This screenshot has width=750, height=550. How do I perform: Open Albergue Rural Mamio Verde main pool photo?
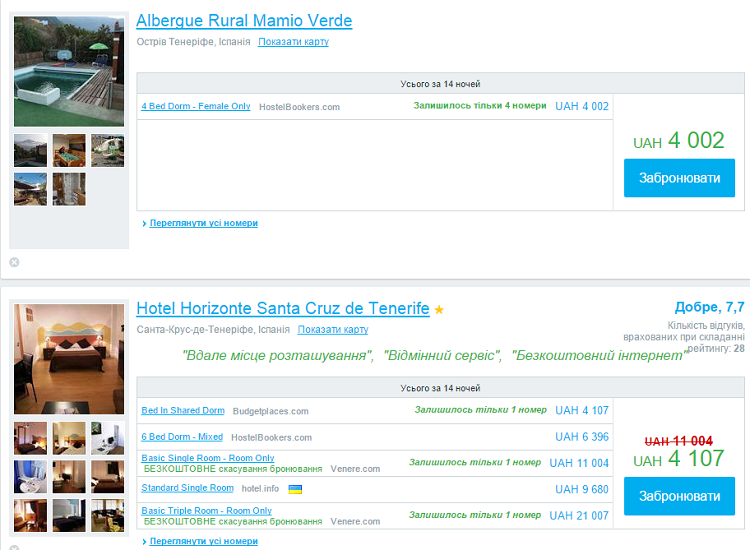coord(69,70)
